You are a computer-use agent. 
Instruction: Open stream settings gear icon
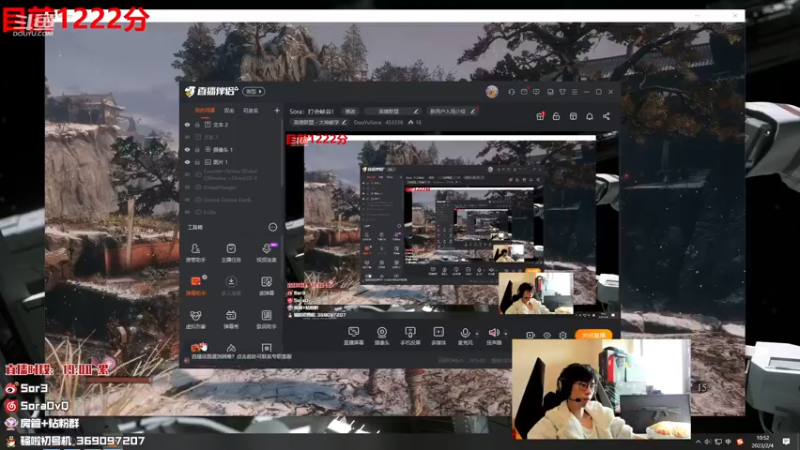click(563, 335)
